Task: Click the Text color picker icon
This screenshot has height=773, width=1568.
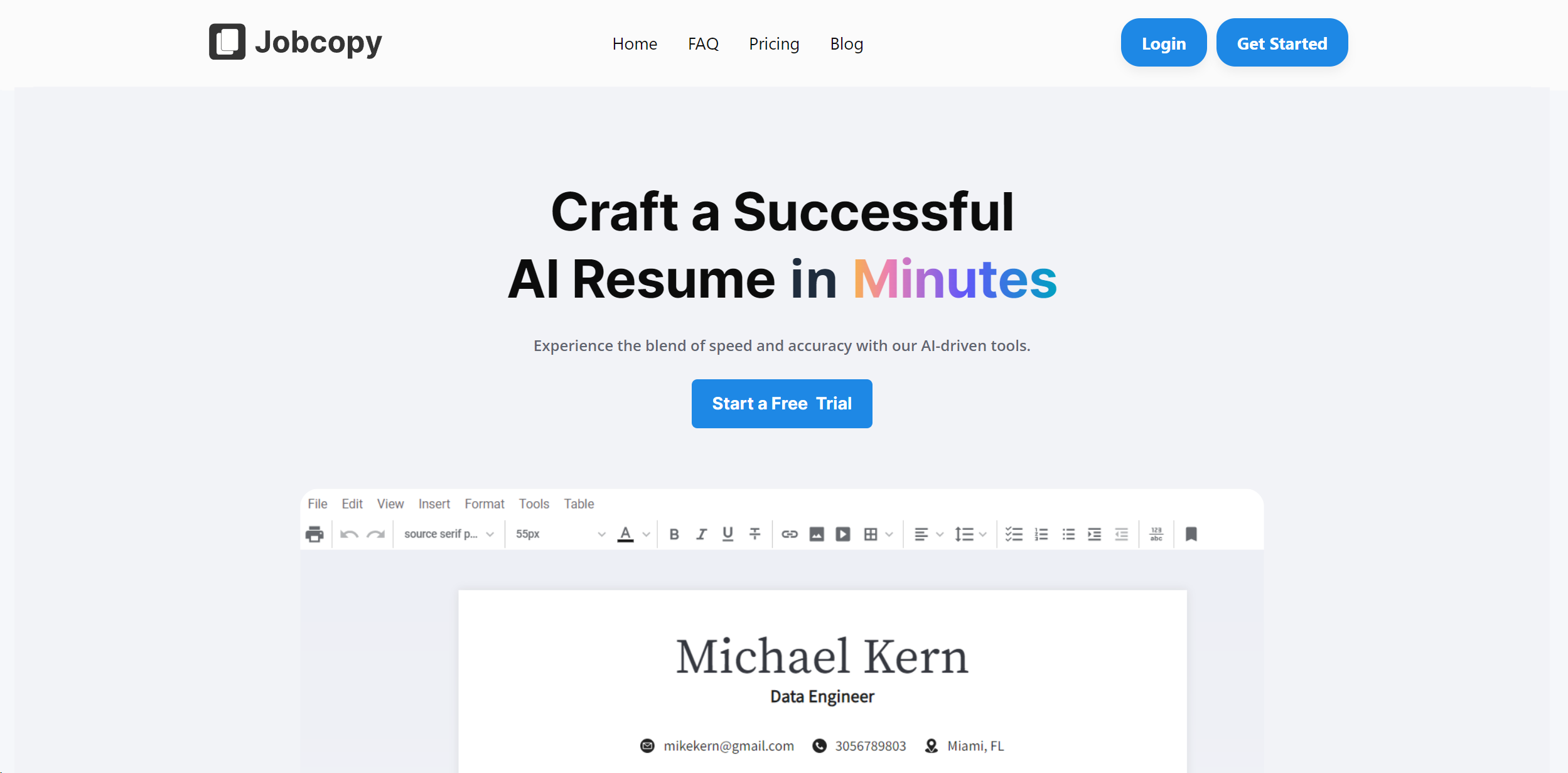Action: [622, 533]
